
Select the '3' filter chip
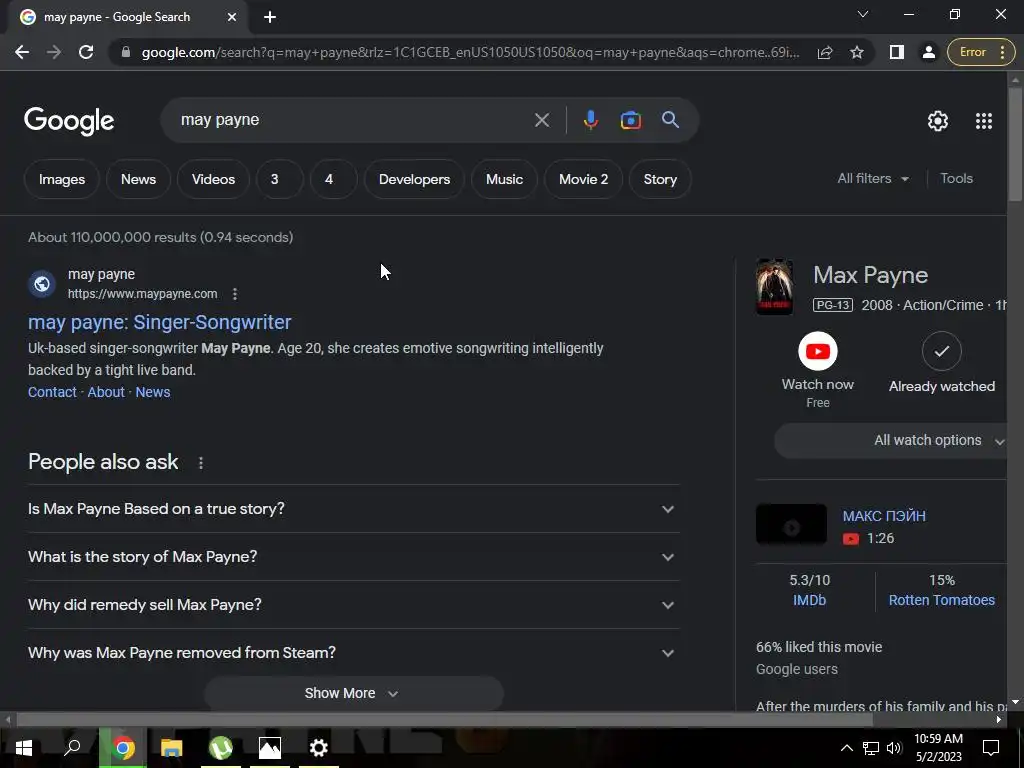[x=280, y=179]
